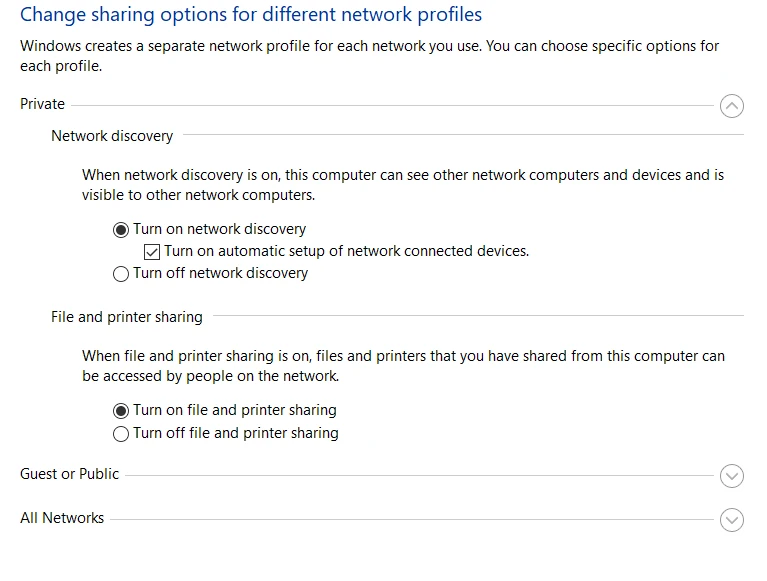This screenshot has height=581, width=767.
Task: Select Turn on file and printer sharing radio
Action: pos(121,410)
